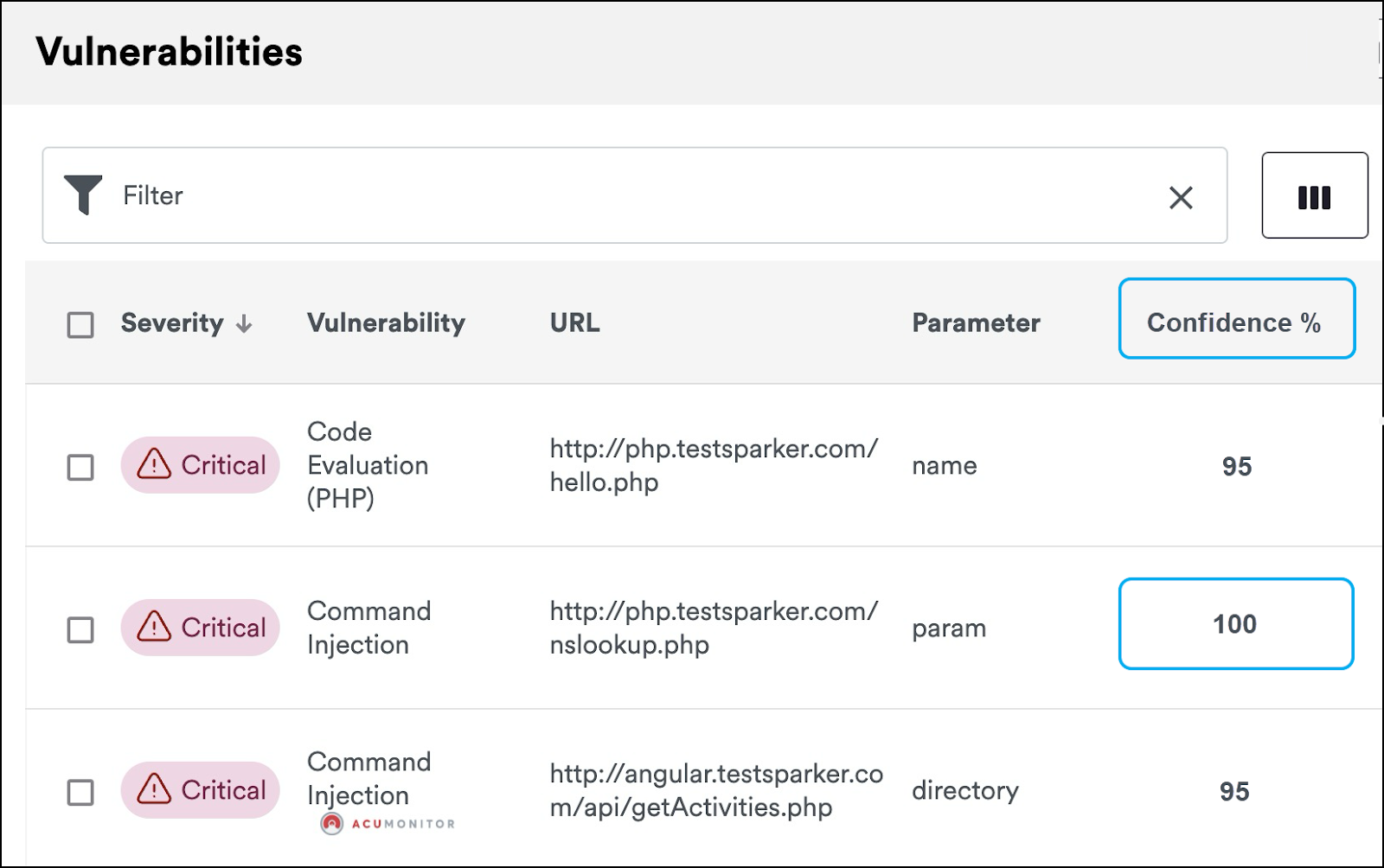Open Command Injection with AcuMonitor label
1384x868 pixels.
tap(368, 778)
